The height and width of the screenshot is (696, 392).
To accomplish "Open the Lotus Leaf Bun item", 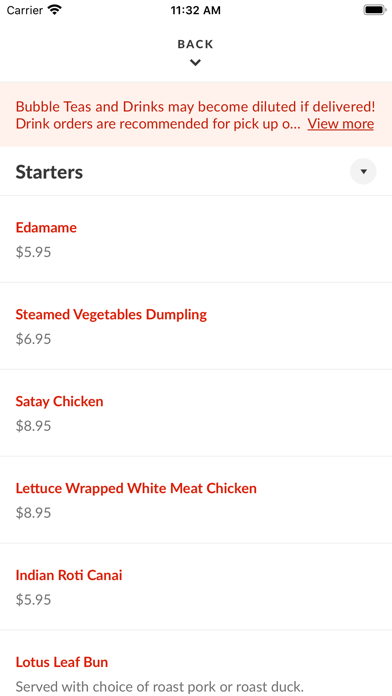I will click(196, 664).
